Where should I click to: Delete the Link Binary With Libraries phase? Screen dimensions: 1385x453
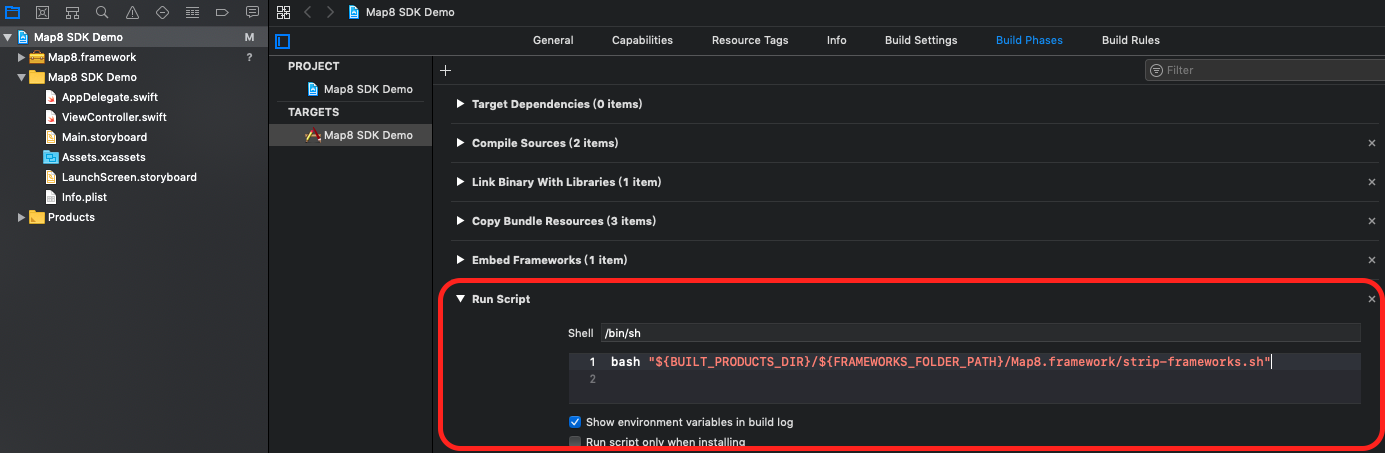pyautogui.click(x=1372, y=182)
